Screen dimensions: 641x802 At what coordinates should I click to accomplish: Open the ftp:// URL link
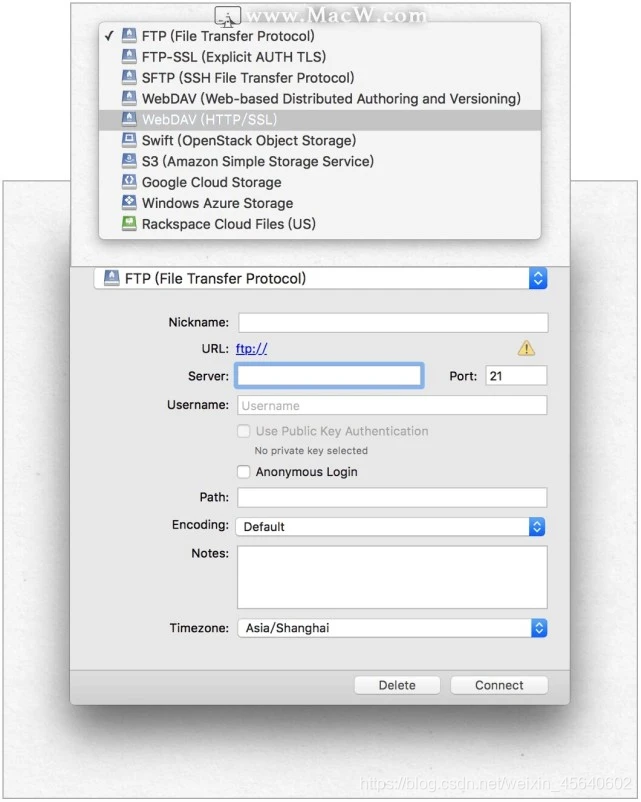[x=251, y=349]
